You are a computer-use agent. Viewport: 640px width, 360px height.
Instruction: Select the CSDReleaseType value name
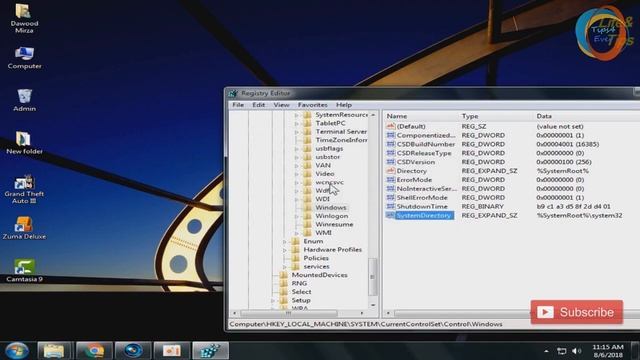pos(424,153)
